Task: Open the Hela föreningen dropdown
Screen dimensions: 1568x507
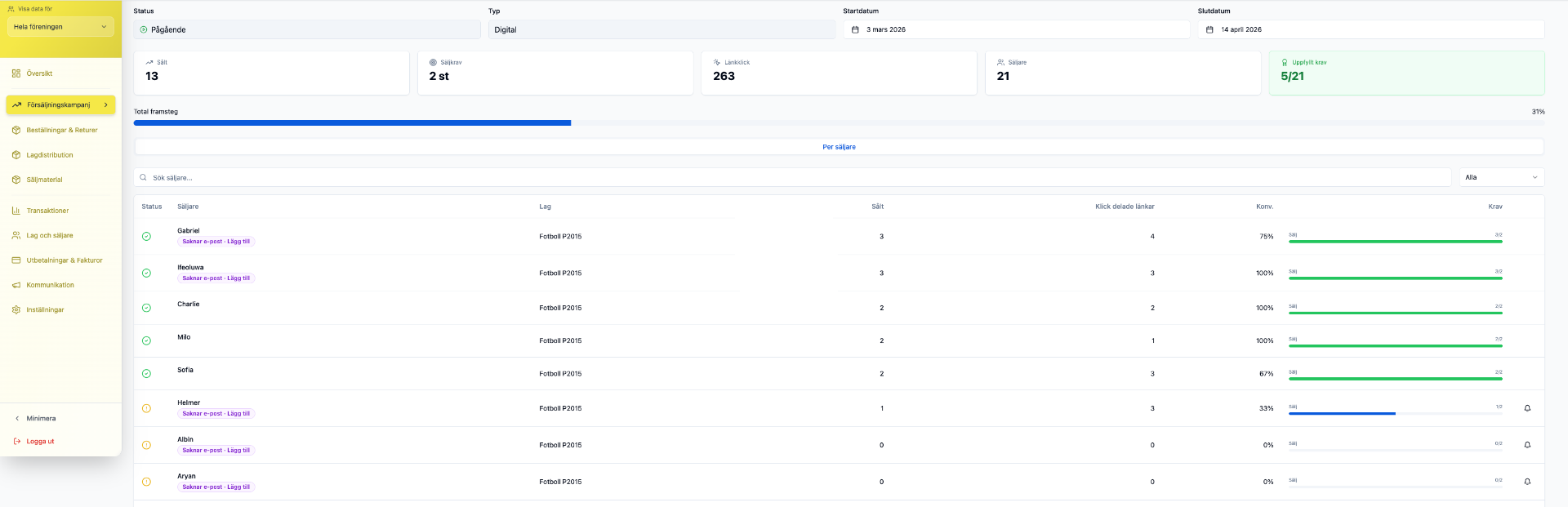Action: coord(60,27)
